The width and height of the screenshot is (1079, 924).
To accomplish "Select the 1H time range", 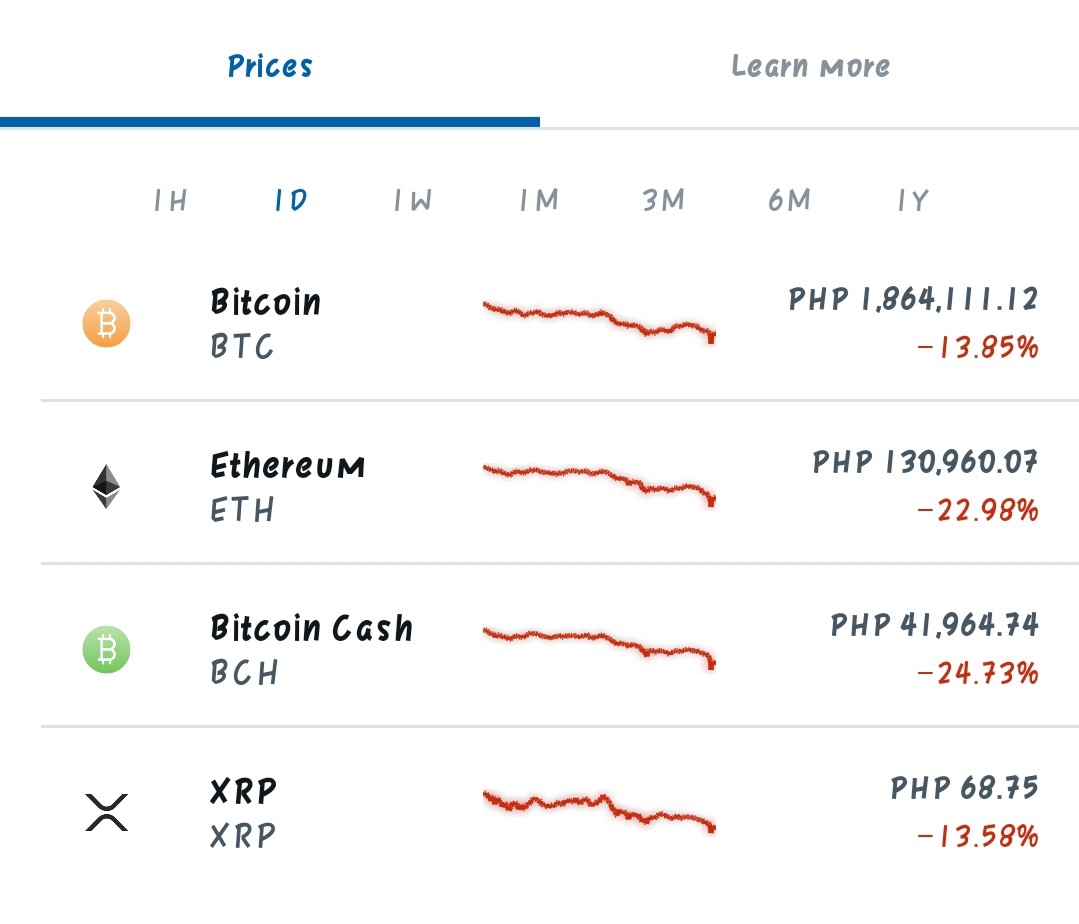I will (171, 200).
